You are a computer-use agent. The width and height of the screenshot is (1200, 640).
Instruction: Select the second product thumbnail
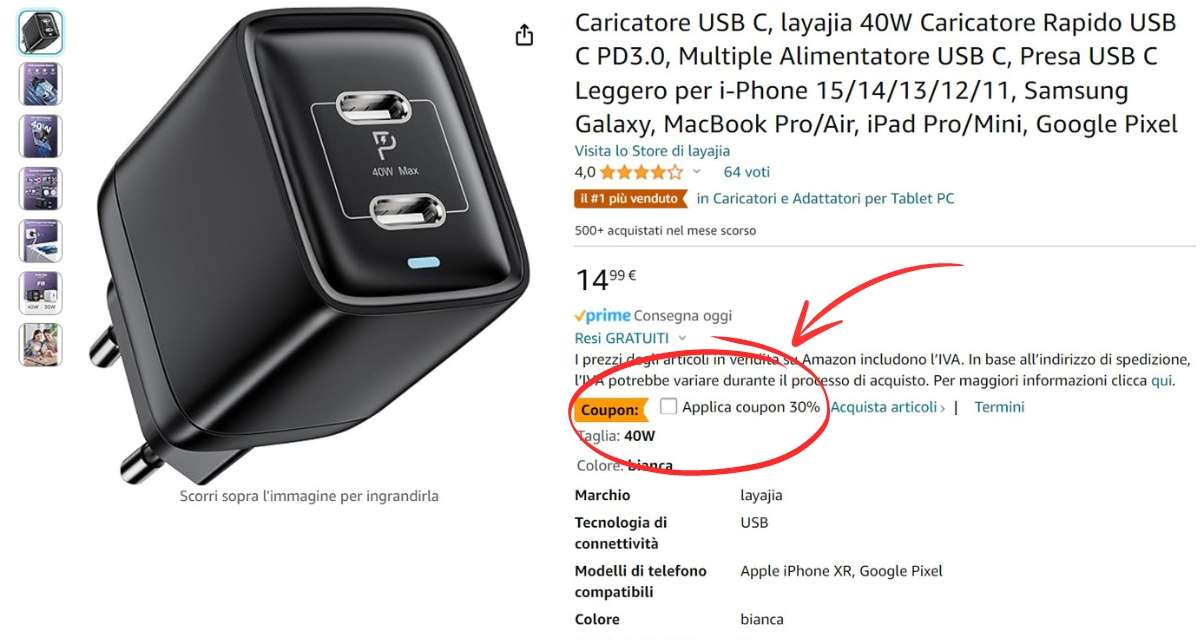(41, 84)
